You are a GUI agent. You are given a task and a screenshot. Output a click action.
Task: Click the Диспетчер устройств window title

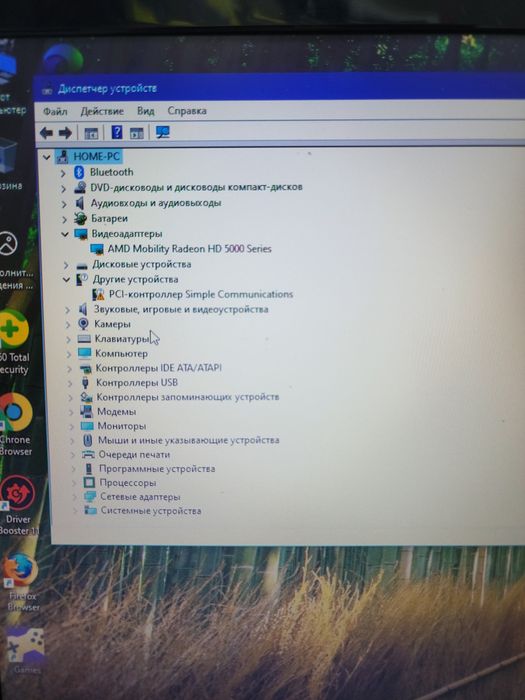point(107,88)
